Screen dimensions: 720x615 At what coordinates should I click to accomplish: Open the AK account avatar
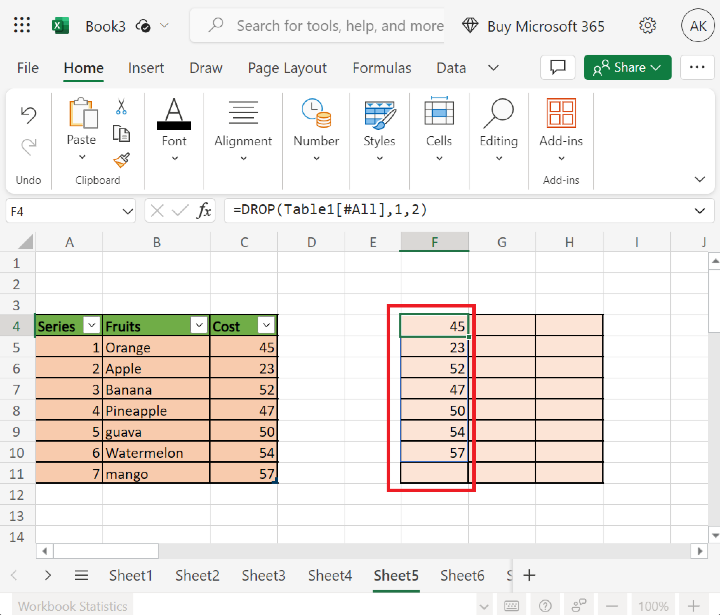pos(698,26)
